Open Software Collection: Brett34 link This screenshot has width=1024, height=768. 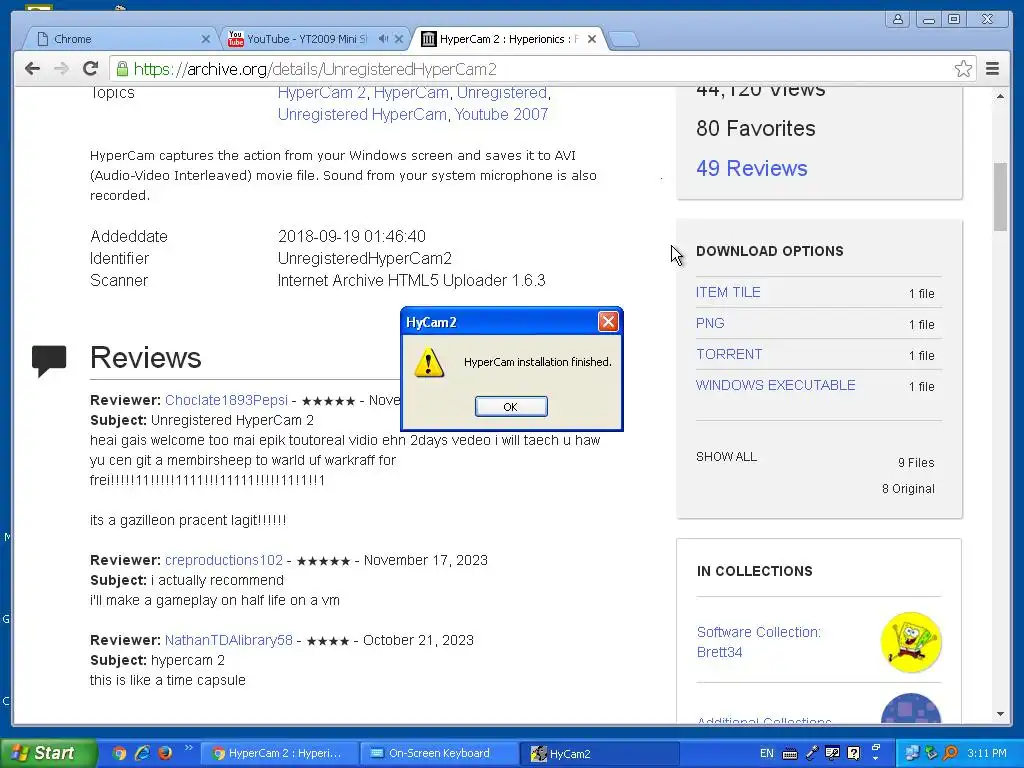[x=758, y=642]
